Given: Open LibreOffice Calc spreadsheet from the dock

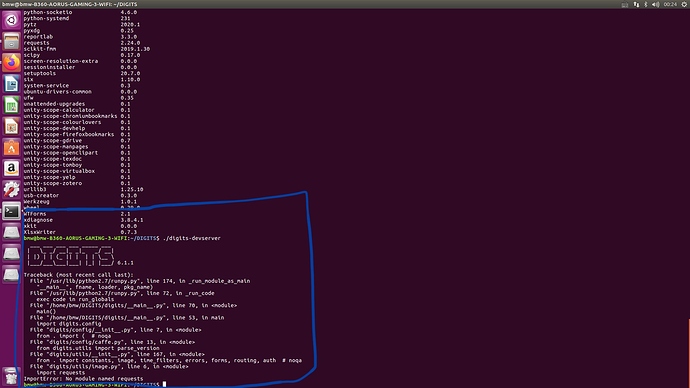Looking at the screenshot, I should tap(11, 105).
